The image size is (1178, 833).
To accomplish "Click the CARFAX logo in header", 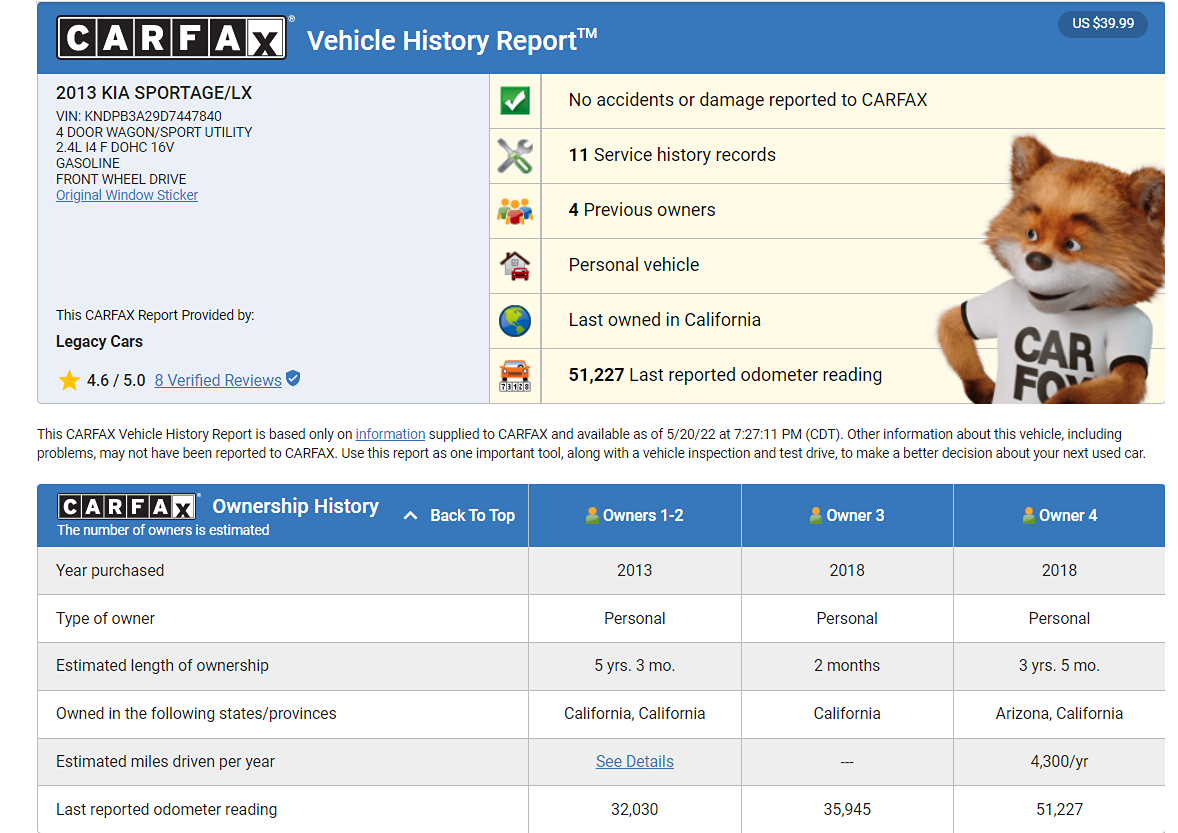I will (172, 38).
